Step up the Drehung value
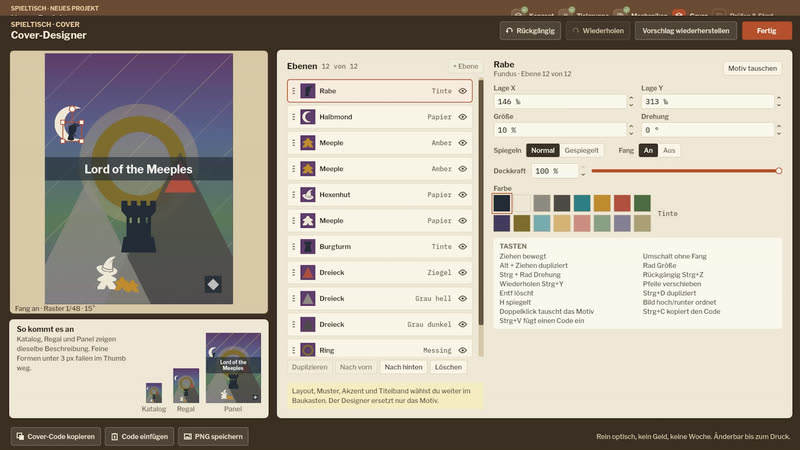 pyautogui.click(x=779, y=127)
